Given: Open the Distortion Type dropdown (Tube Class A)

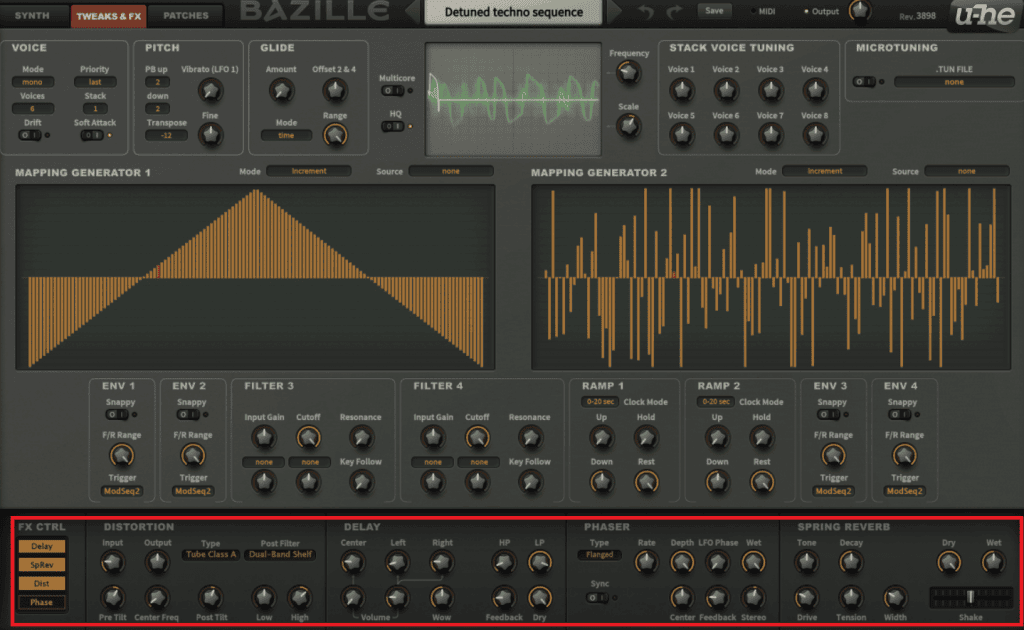Looking at the screenshot, I should coord(209,554).
